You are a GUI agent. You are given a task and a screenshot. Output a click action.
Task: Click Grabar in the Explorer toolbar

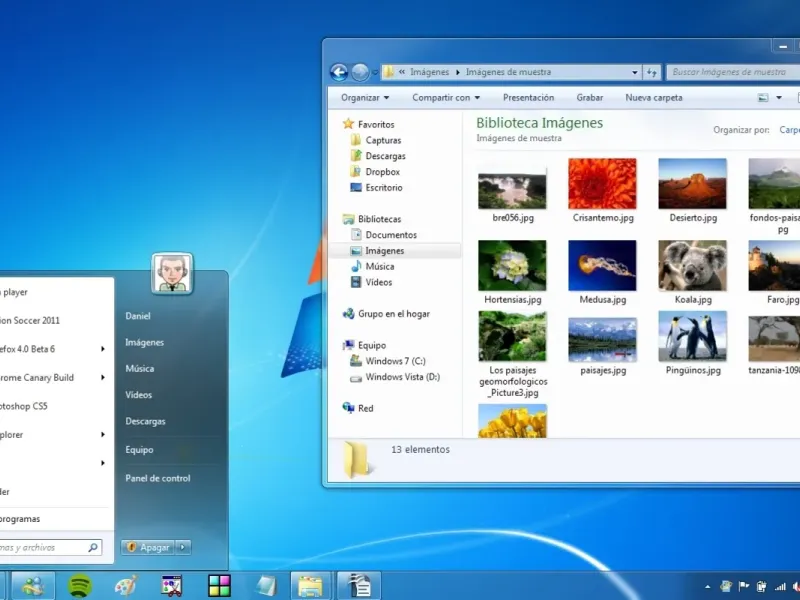[589, 97]
